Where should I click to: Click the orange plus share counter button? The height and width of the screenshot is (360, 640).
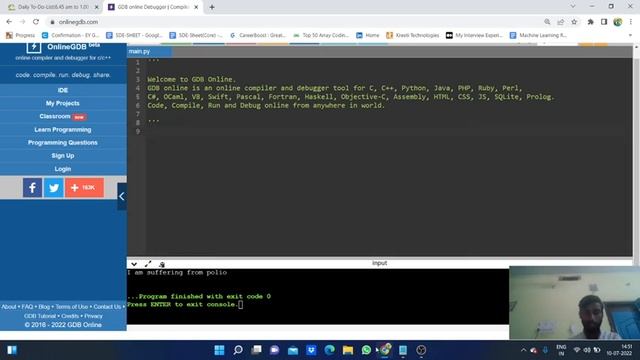tap(84, 188)
